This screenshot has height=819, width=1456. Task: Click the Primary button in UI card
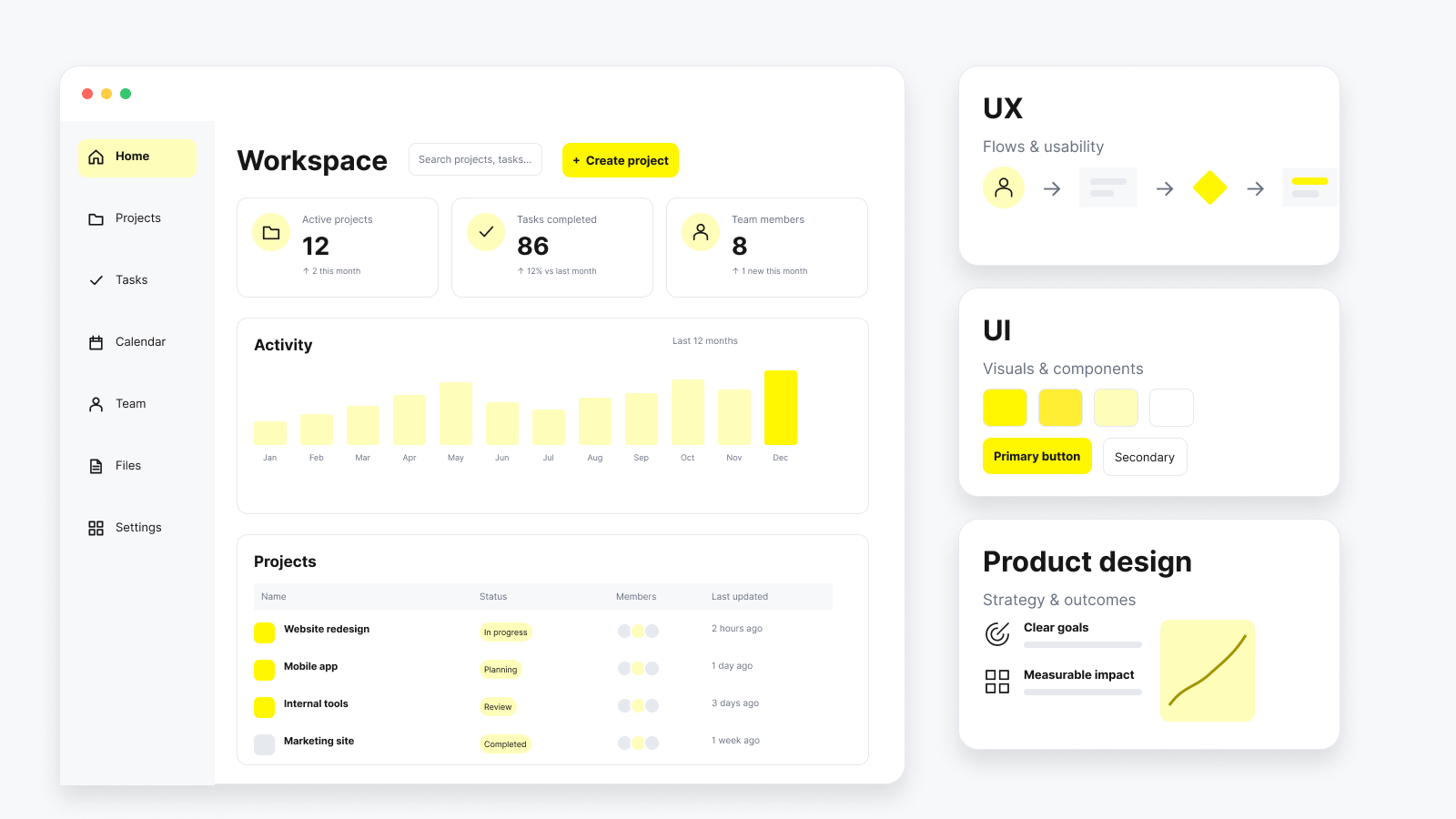1037,457
